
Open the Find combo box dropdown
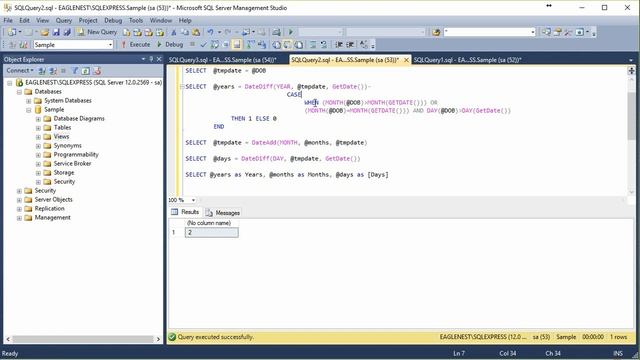point(533,32)
